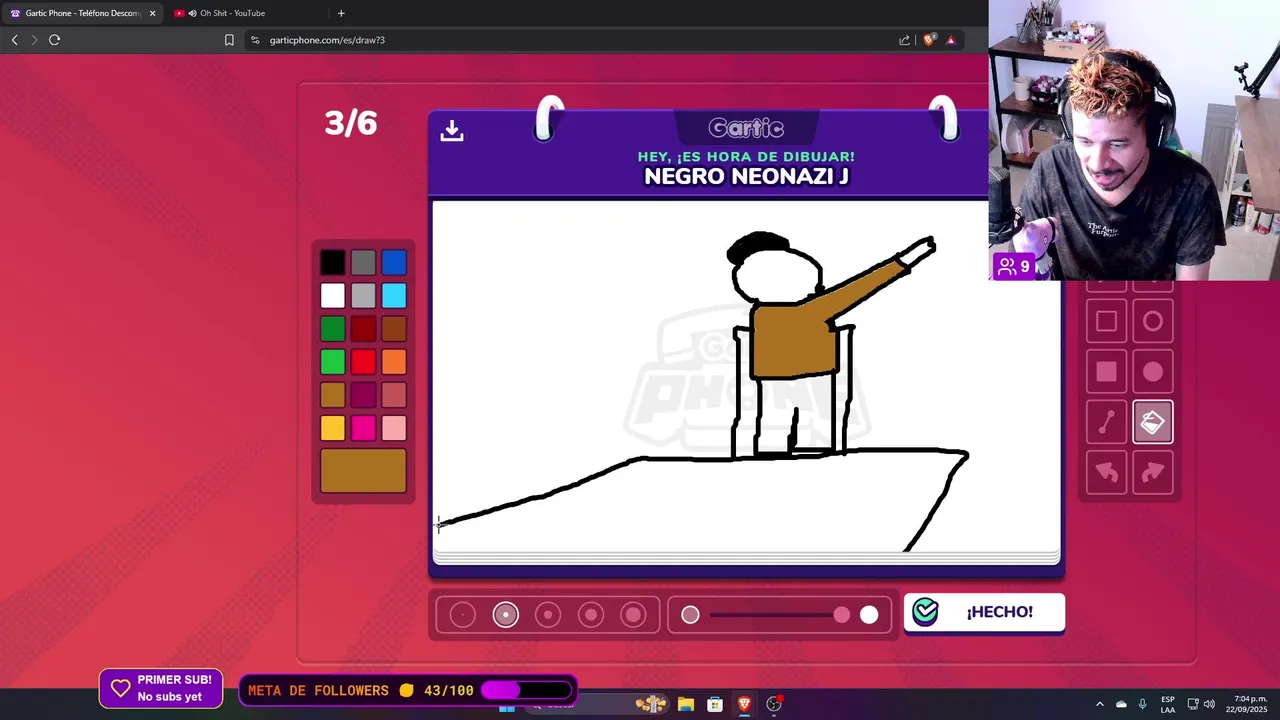Open Brave browser from the taskbar
1280x720 pixels.
pos(744,704)
